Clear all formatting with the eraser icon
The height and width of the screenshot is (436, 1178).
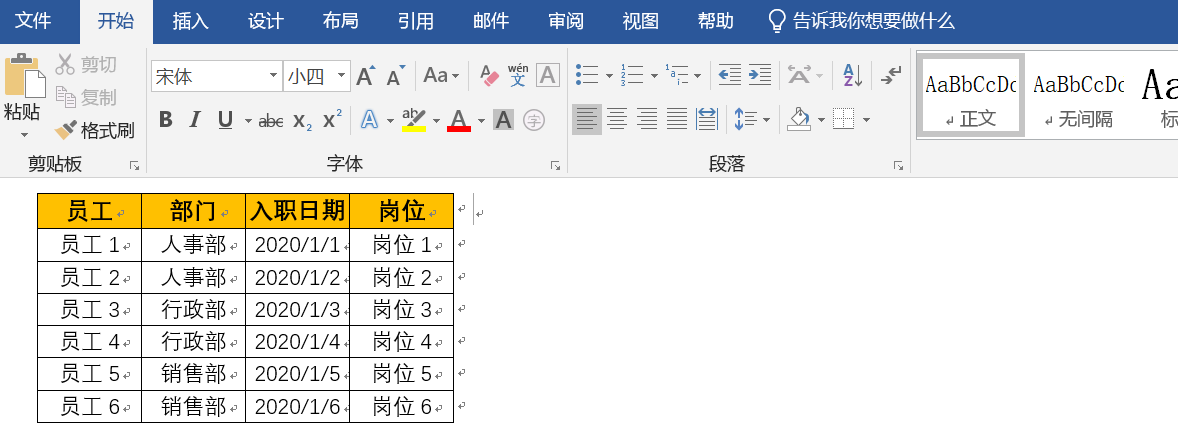489,76
